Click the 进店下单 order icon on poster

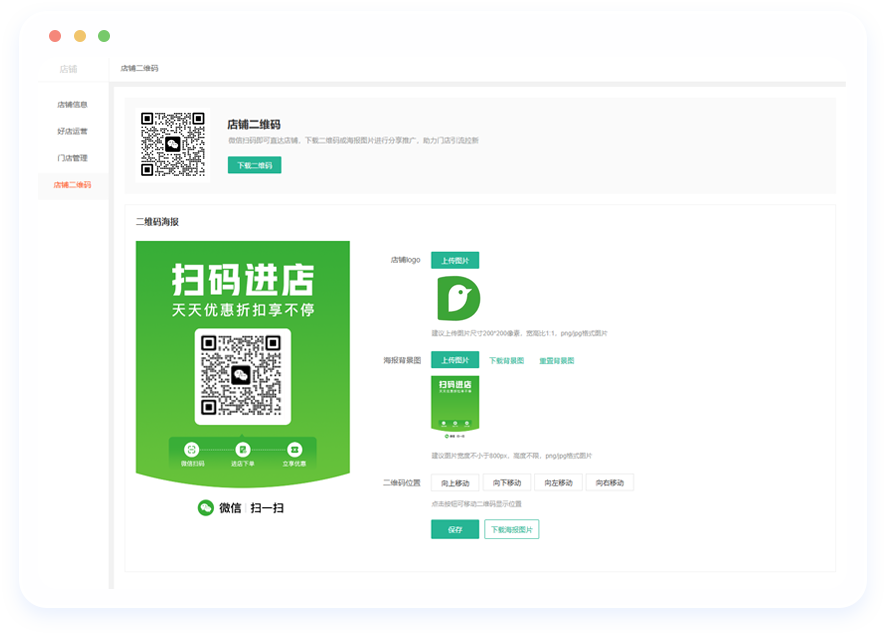(243, 450)
